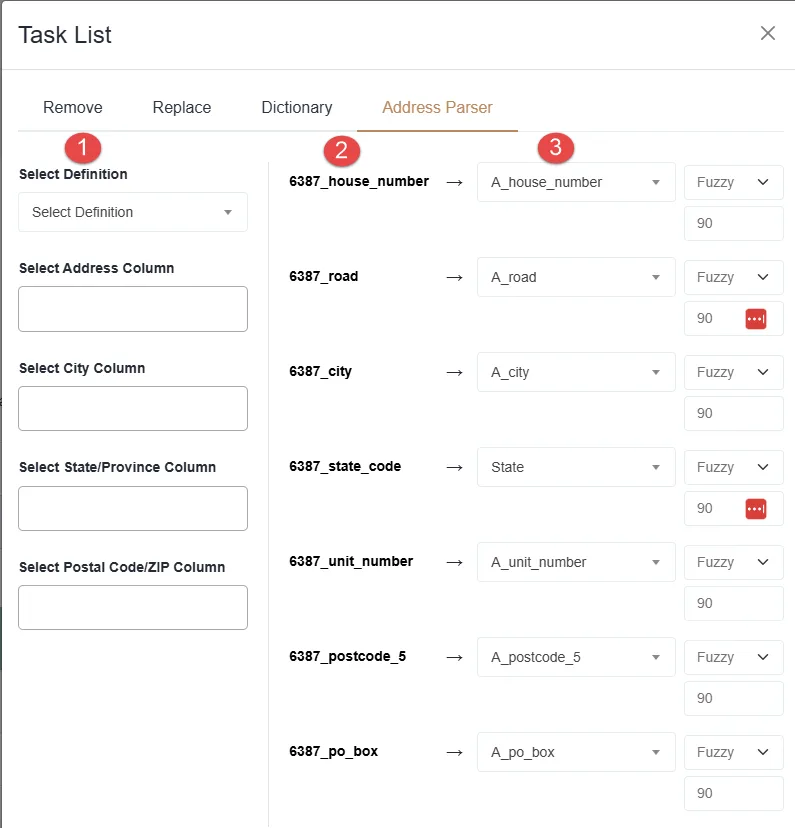This screenshot has height=828, width=795.
Task: Click red icon in 6387_road threshold field
Action: coord(755,318)
